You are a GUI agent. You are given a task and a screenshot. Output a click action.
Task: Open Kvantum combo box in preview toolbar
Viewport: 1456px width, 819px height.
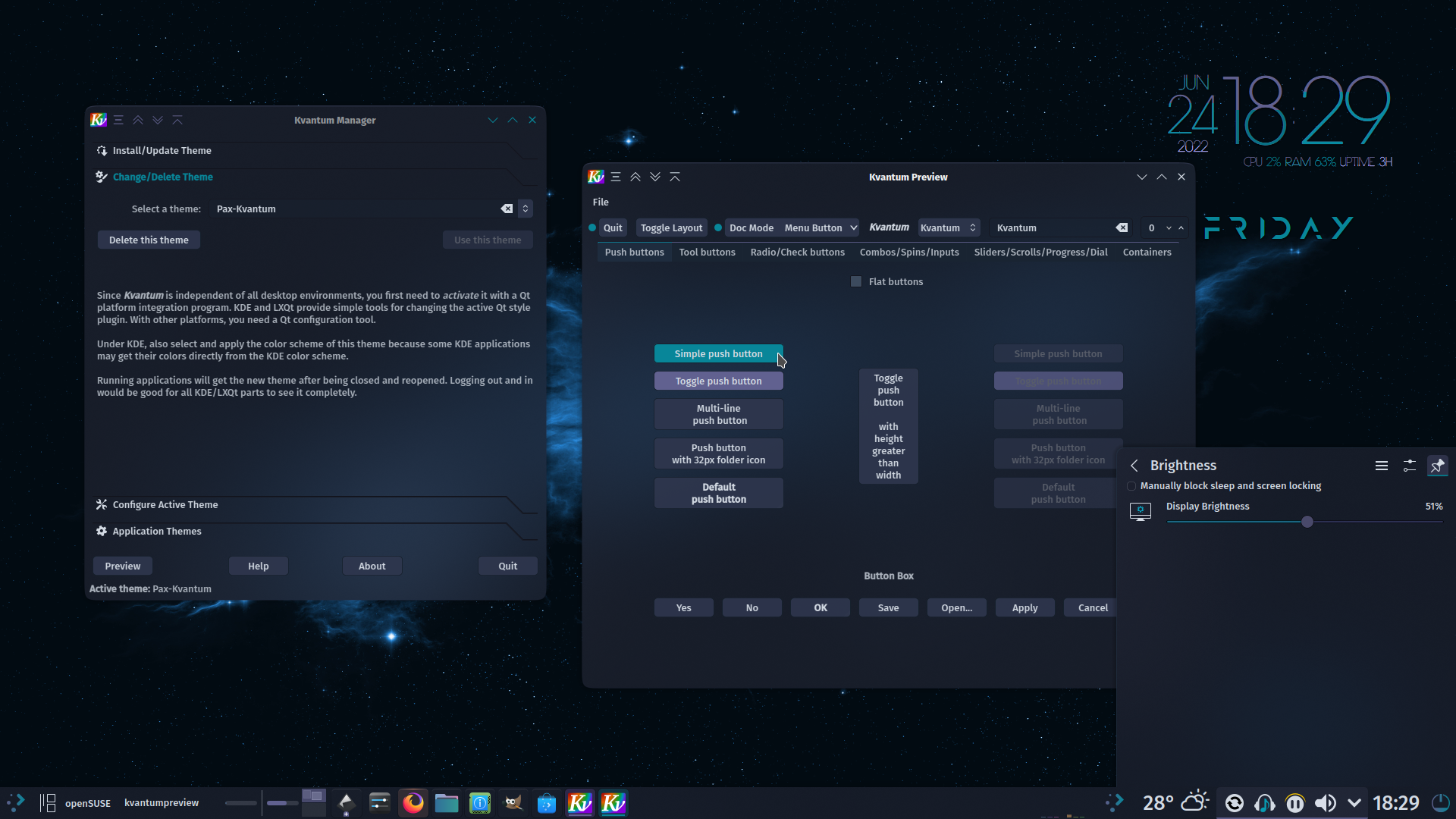(948, 227)
